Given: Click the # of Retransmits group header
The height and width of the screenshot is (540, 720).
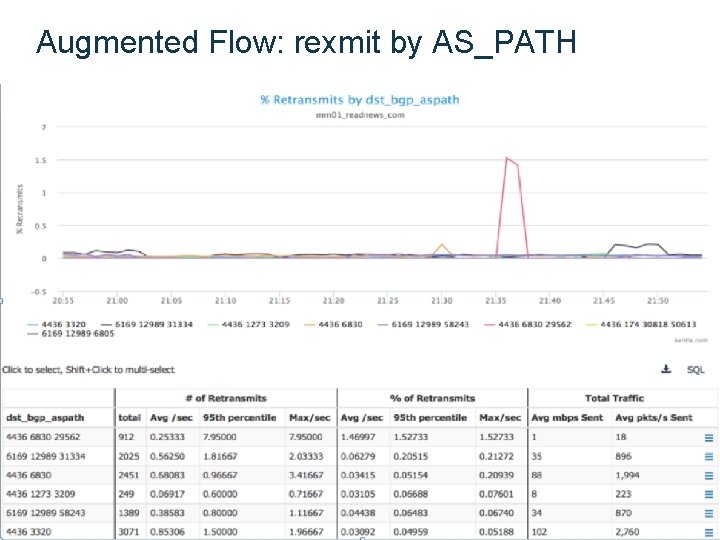Looking at the screenshot, I should (226, 398).
